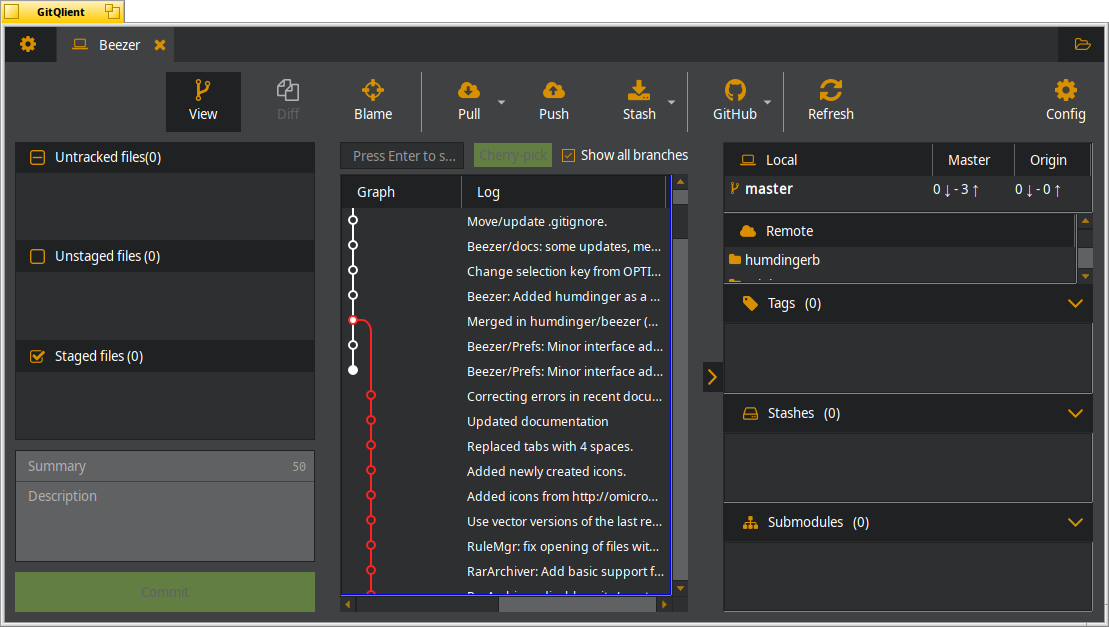Select commit 'Correcting errors in recent docu...'
Screen dimensions: 1109x627
[x=564, y=397]
